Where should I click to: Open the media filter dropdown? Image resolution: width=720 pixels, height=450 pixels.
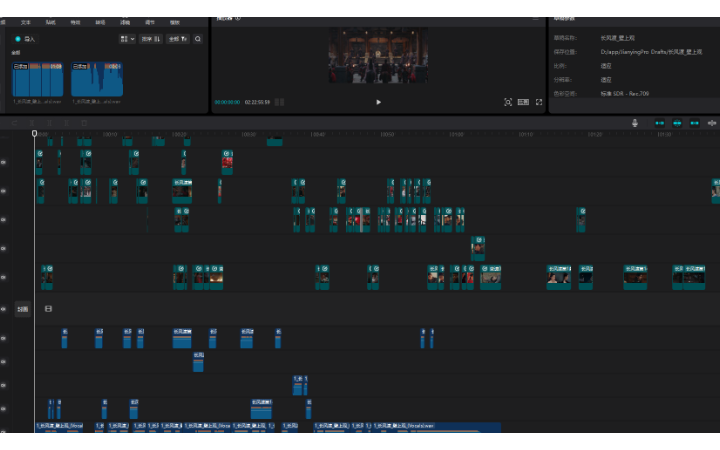pyautogui.click(x=177, y=39)
